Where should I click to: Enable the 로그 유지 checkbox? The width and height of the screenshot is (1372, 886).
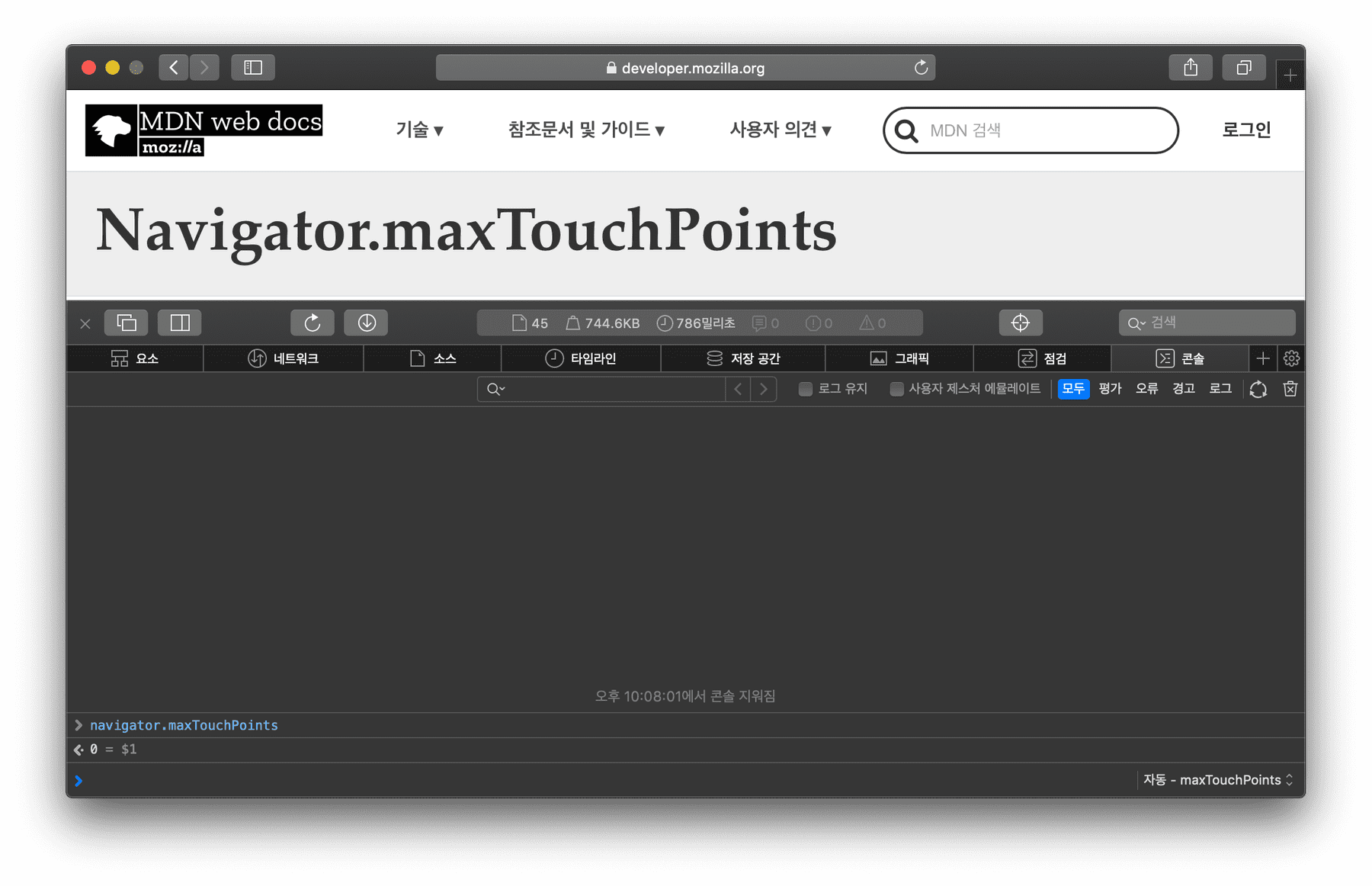[x=806, y=389]
